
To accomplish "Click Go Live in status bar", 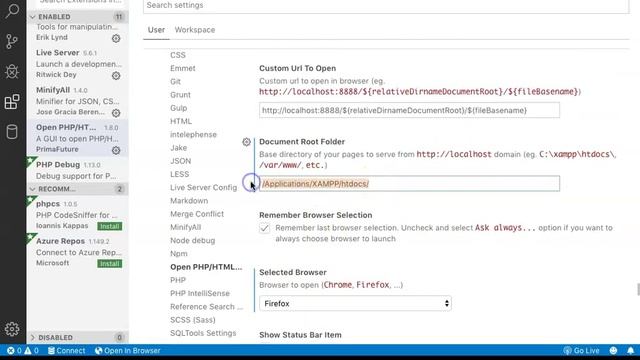I will point(581,351).
